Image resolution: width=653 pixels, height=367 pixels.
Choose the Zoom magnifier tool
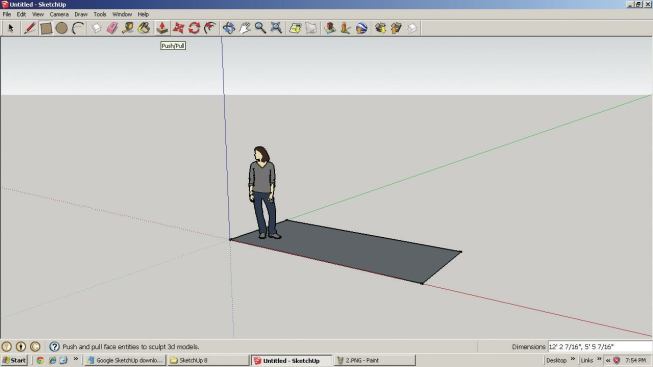click(260, 28)
